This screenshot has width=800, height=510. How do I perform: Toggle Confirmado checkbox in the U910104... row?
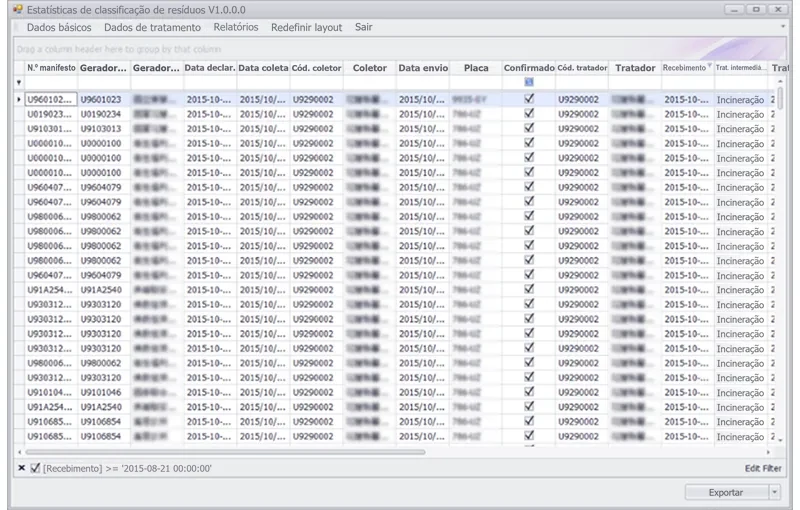coord(529,392)
